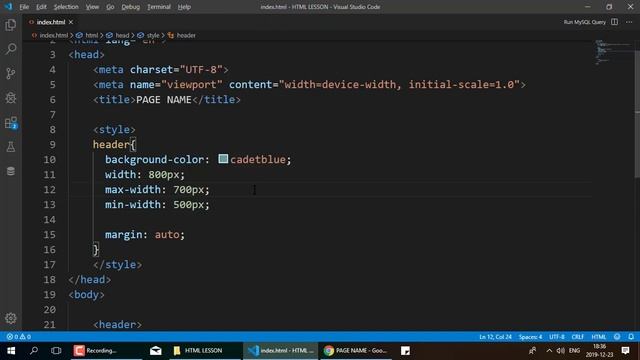The width and height of the screenshot is (640, 360).
Task: Open the Action Center notification icon
Action: point(625,351)
